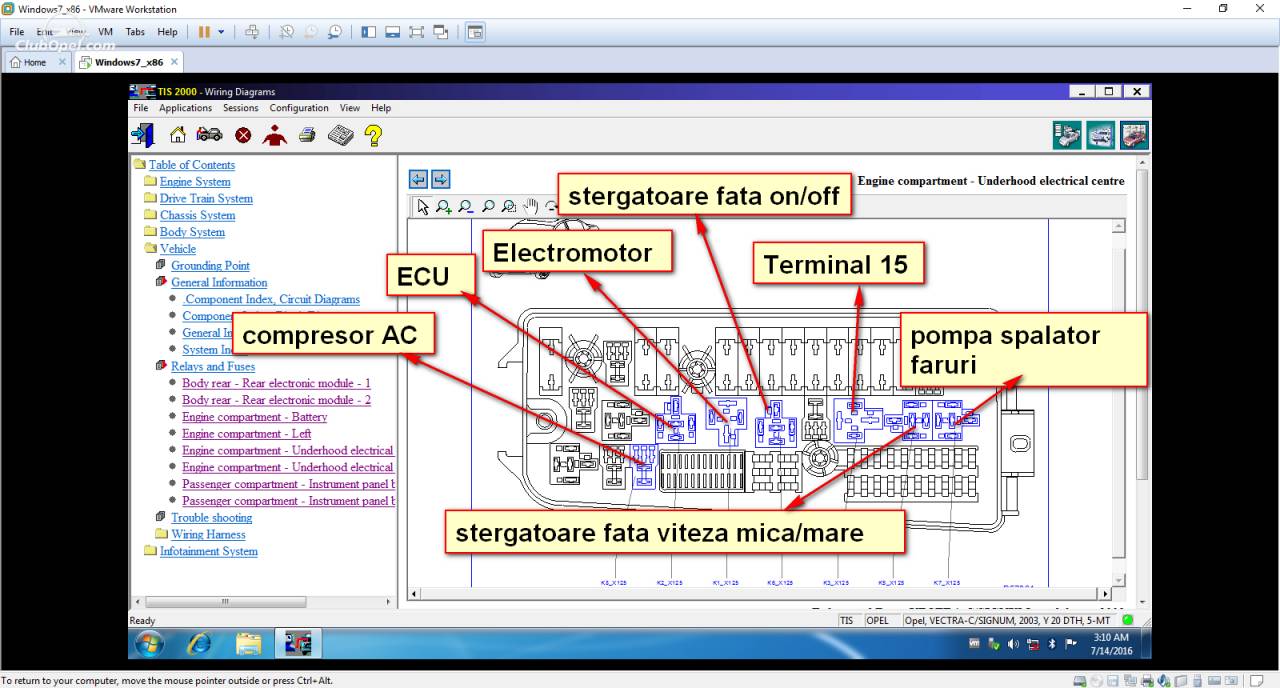Click the zoom area magnifier tool
Viewport: 1280px width, 688px height.
pyautogui.click(x=509, y=207)
